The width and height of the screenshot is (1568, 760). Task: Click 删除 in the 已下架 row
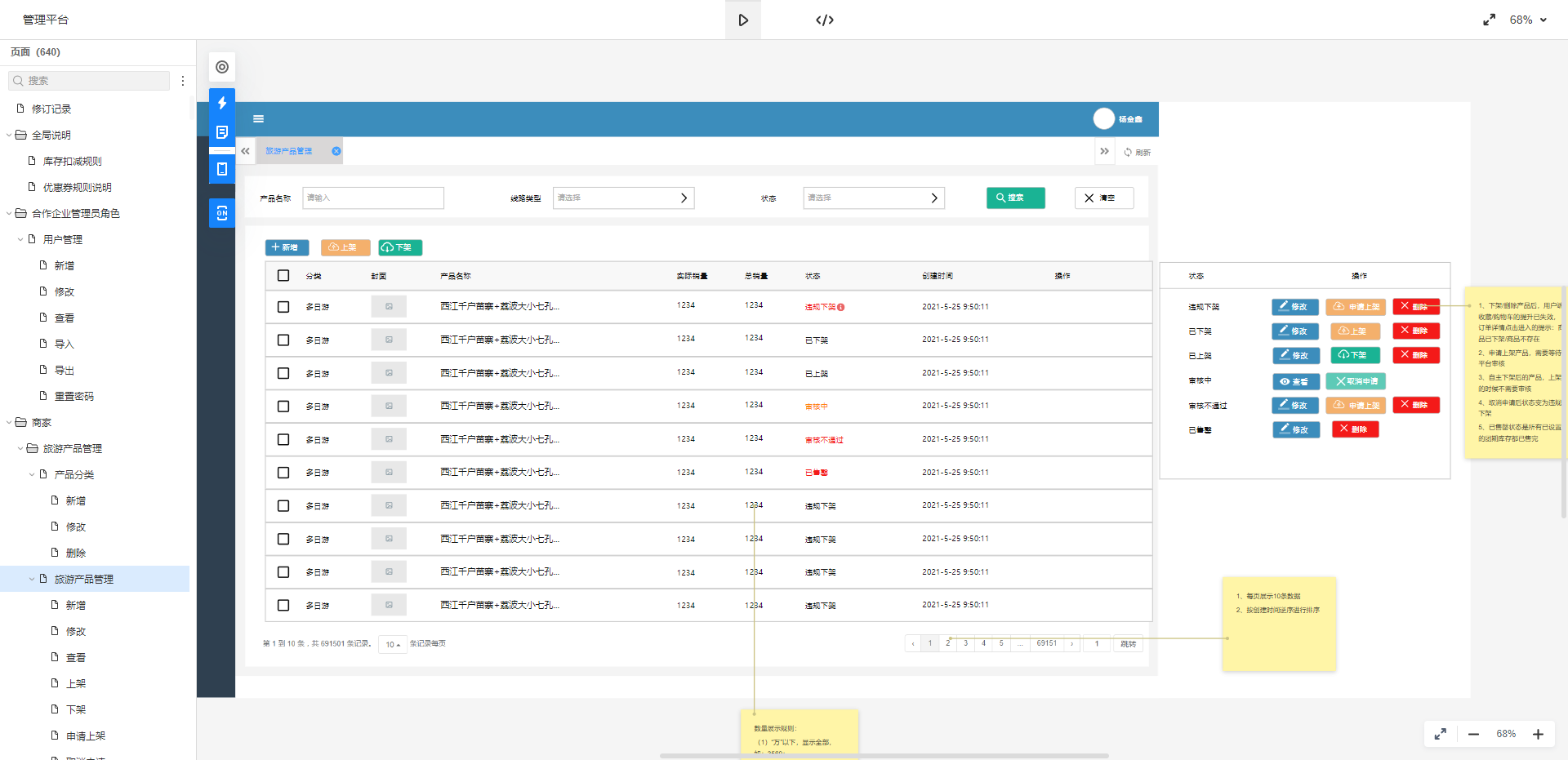1416,331
